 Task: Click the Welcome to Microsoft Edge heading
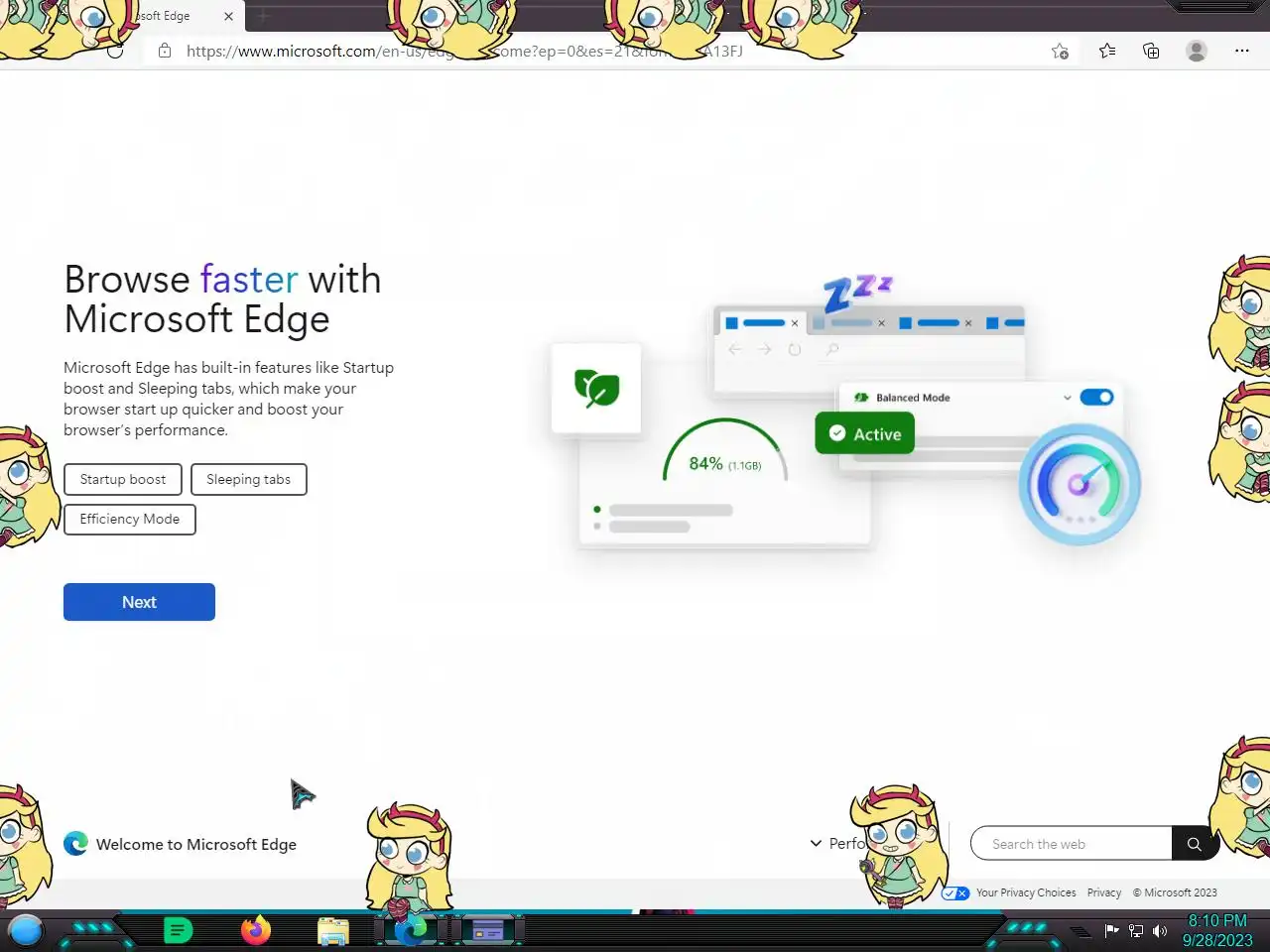pos(196,844)
